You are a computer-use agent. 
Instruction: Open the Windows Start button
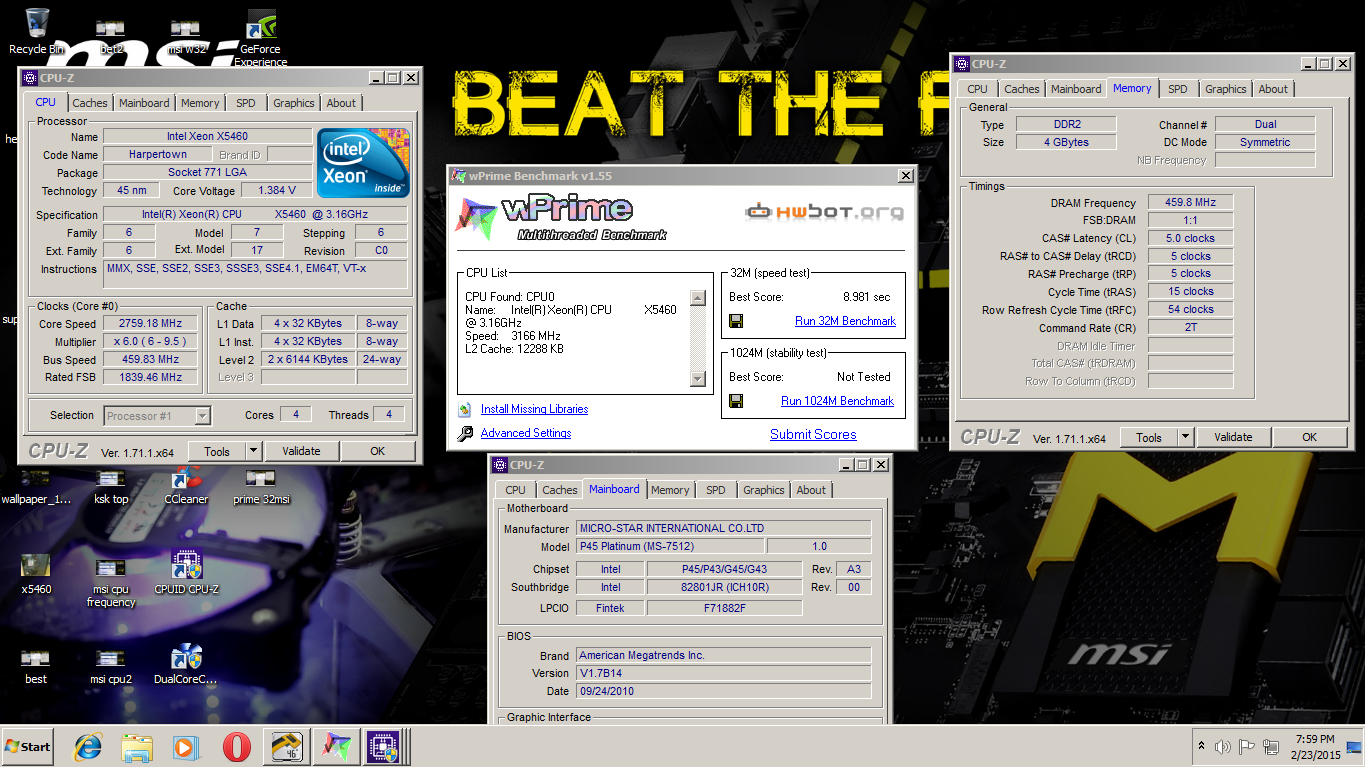pyautogui.click(x=29, y=746)
